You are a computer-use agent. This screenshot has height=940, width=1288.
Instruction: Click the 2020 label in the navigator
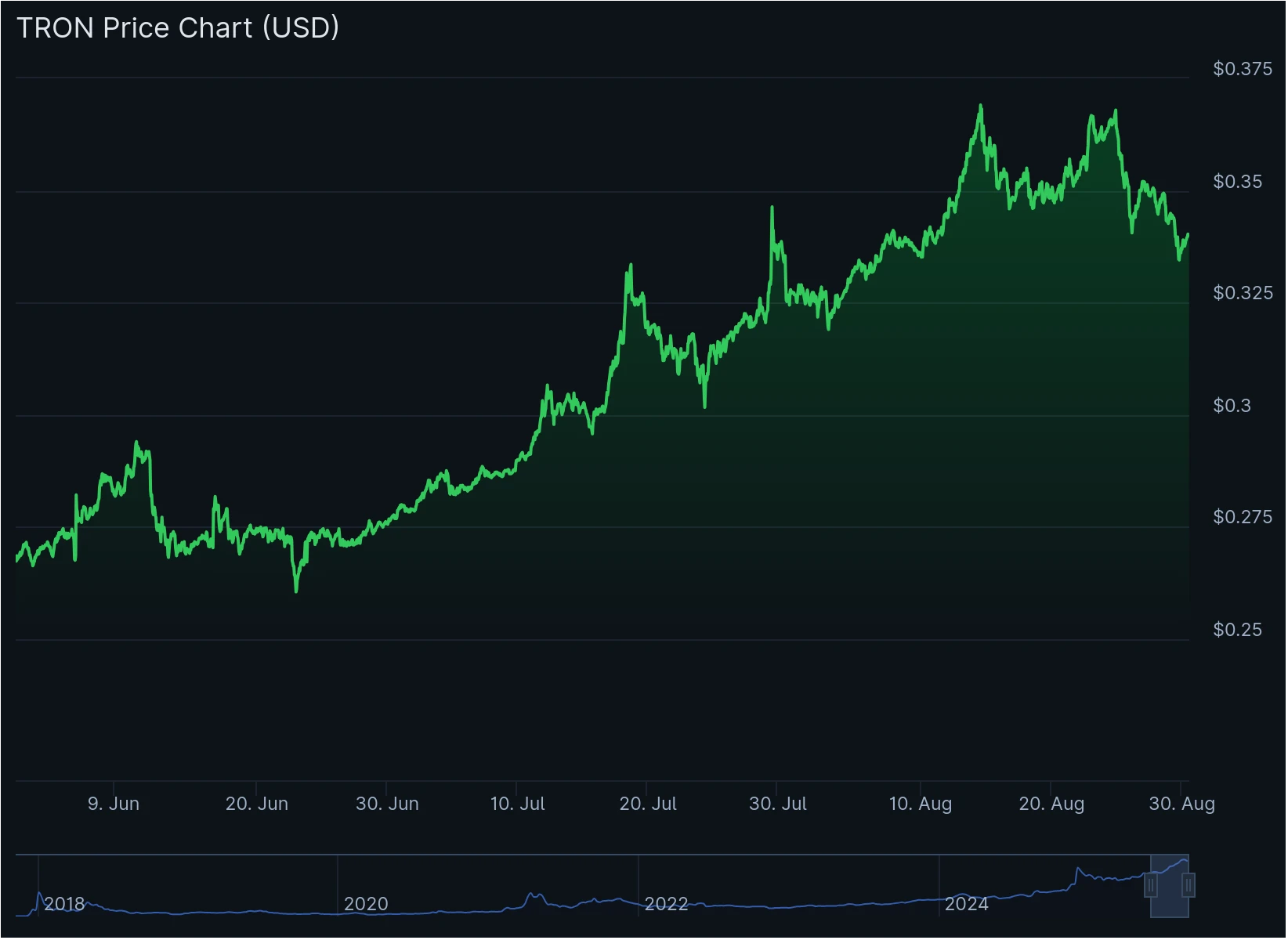(x=366, y=905)
